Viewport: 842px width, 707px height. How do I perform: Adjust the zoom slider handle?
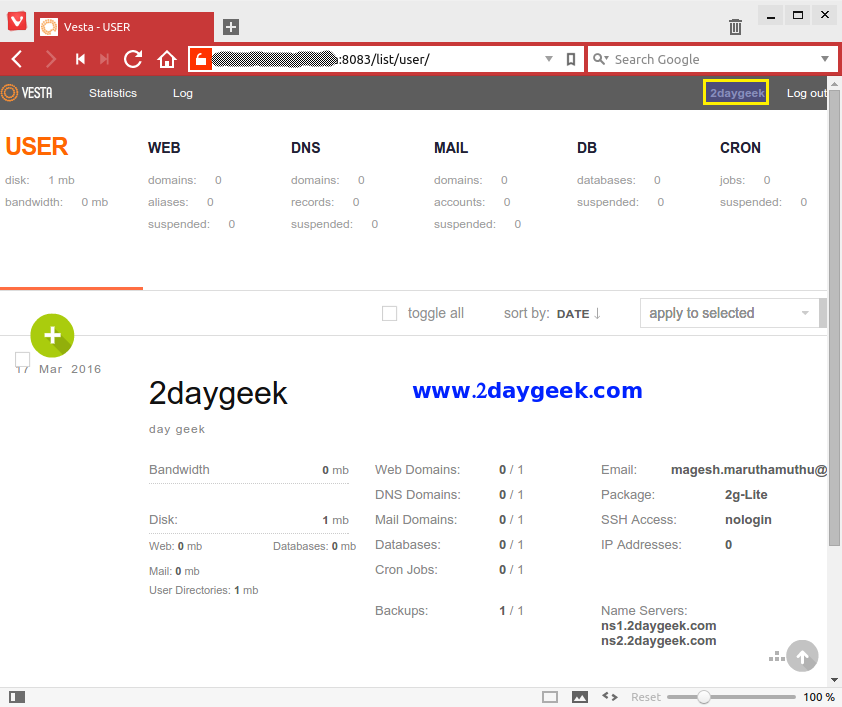[x=703, y=697]
